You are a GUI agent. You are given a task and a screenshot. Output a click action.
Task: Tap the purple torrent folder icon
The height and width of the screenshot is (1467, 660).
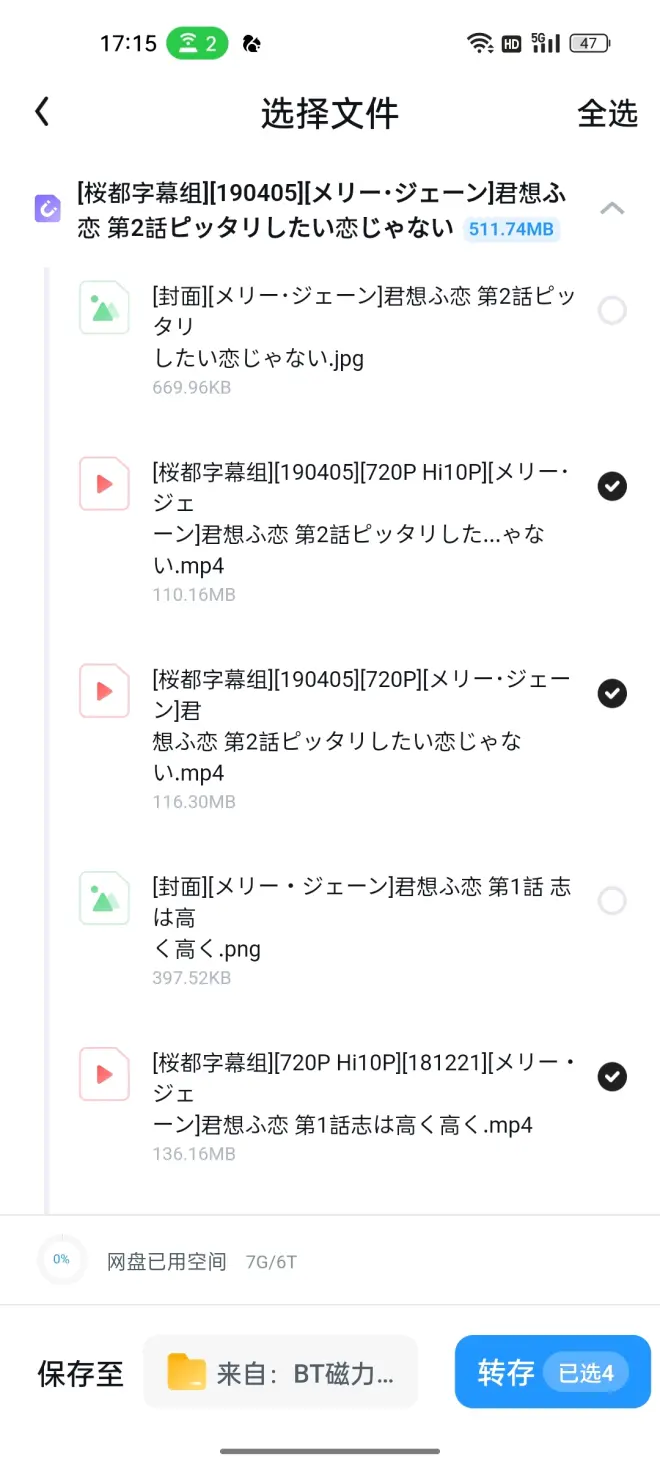pos(48,209)
